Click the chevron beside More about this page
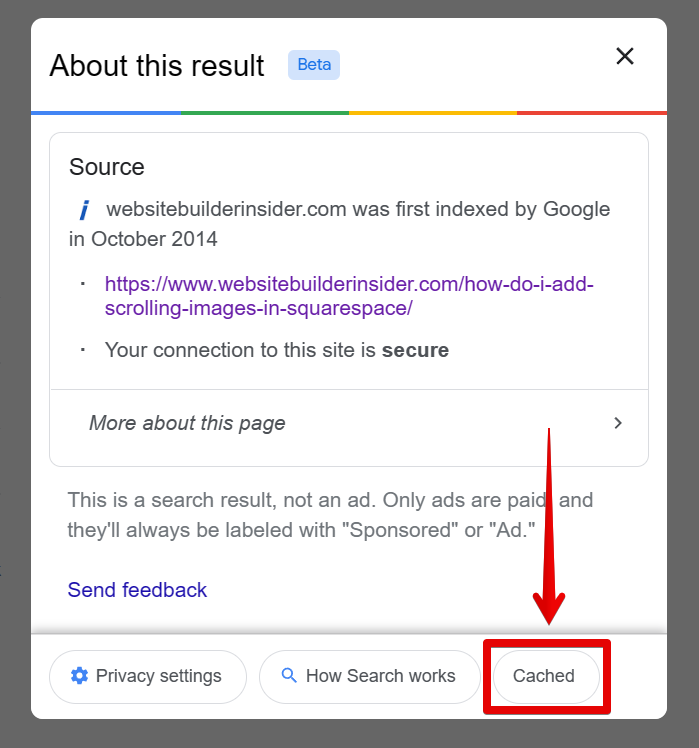699x748 pixels. 618,423
